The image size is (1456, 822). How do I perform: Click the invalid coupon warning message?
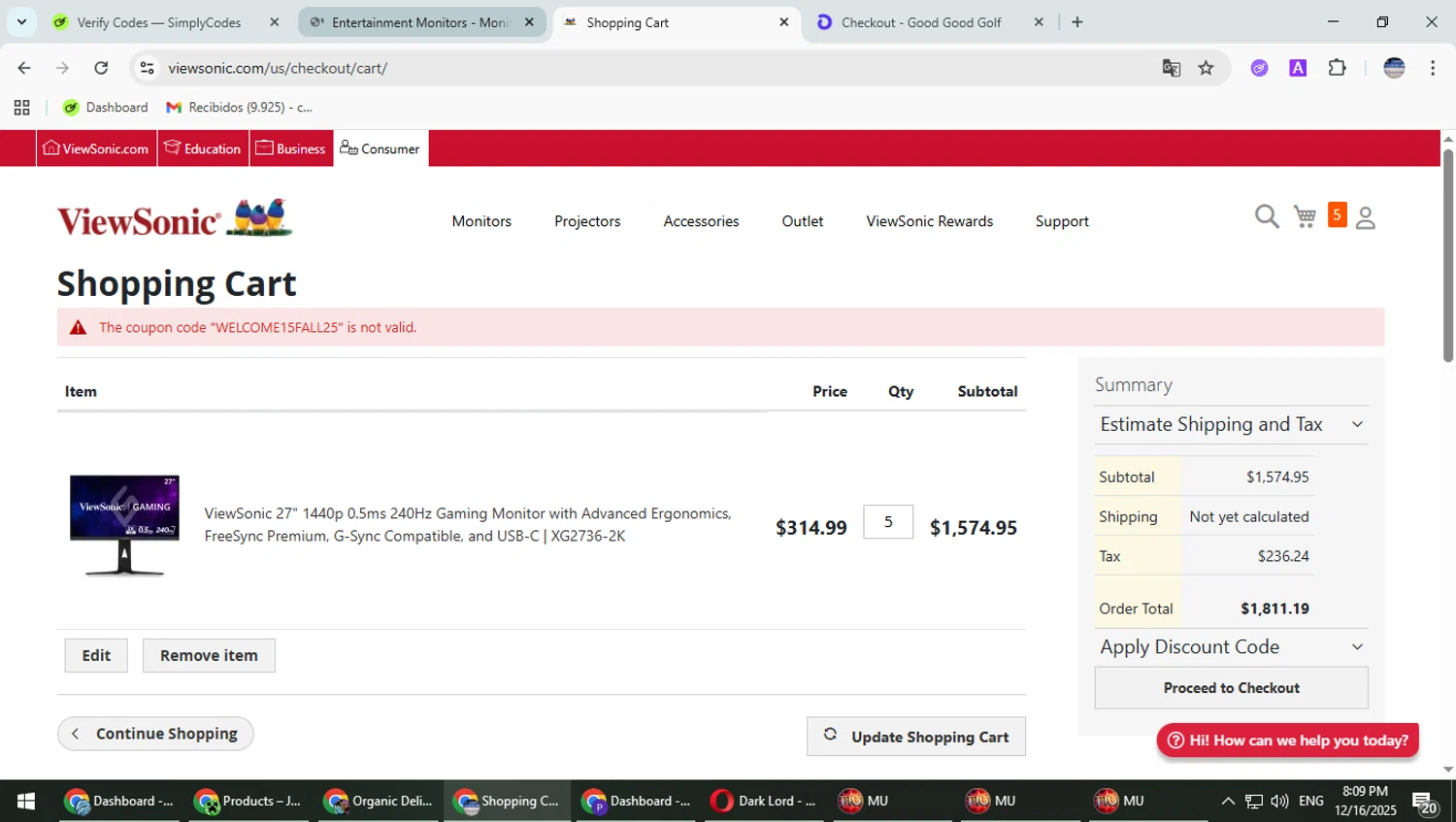point(720,327)
